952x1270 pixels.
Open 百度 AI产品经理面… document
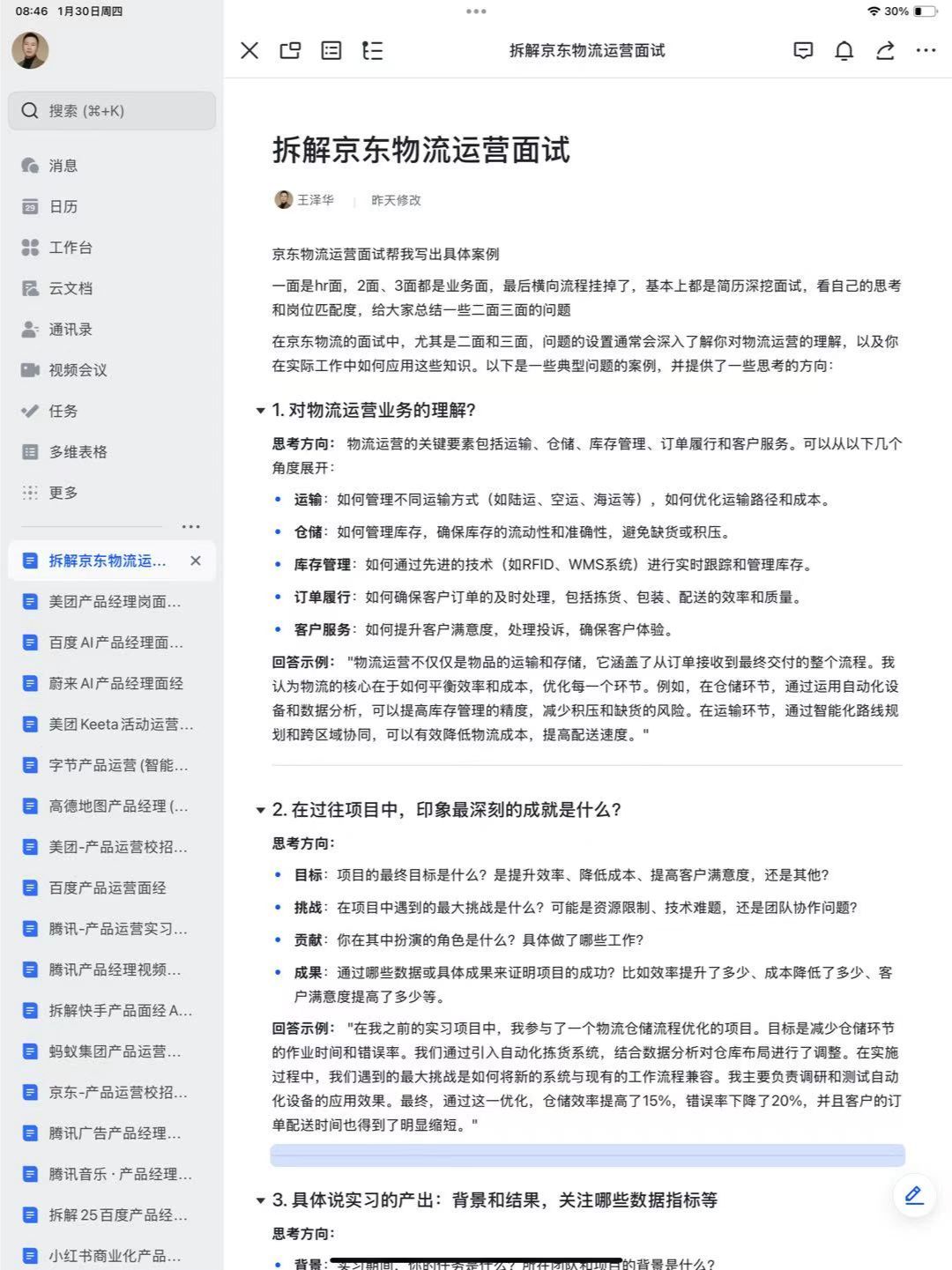coord(112,642)
